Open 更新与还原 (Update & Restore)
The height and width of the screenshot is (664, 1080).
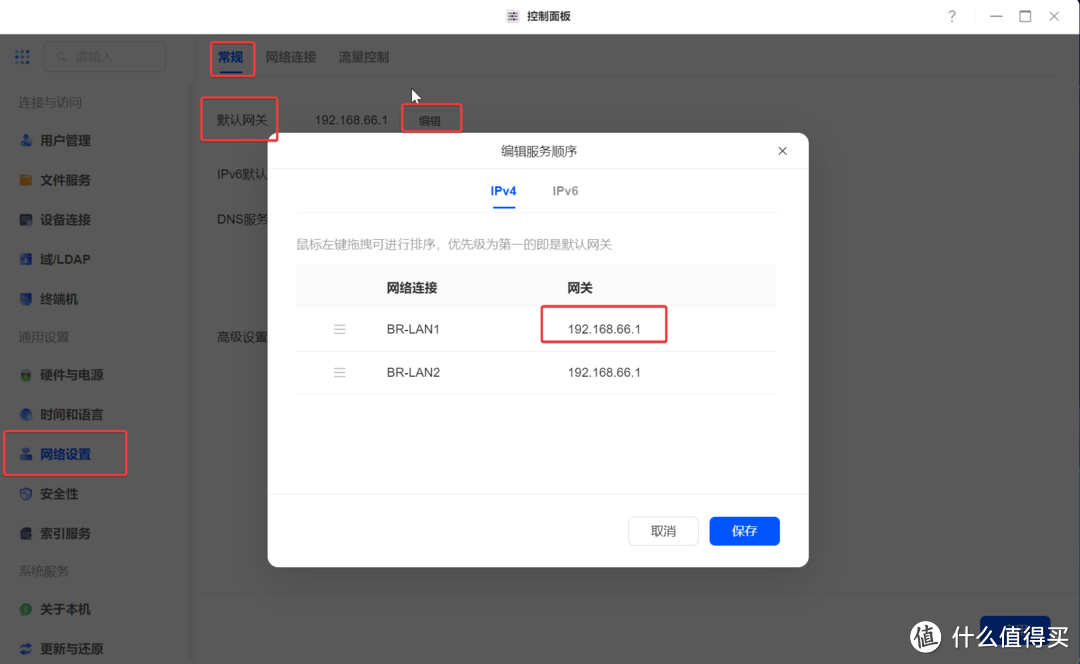[x=72, y=648]
